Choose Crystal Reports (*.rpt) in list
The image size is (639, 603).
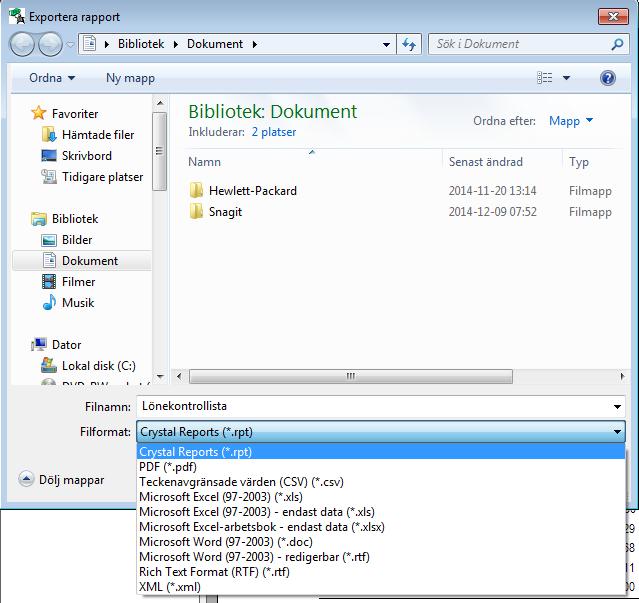tap(381, 452)
